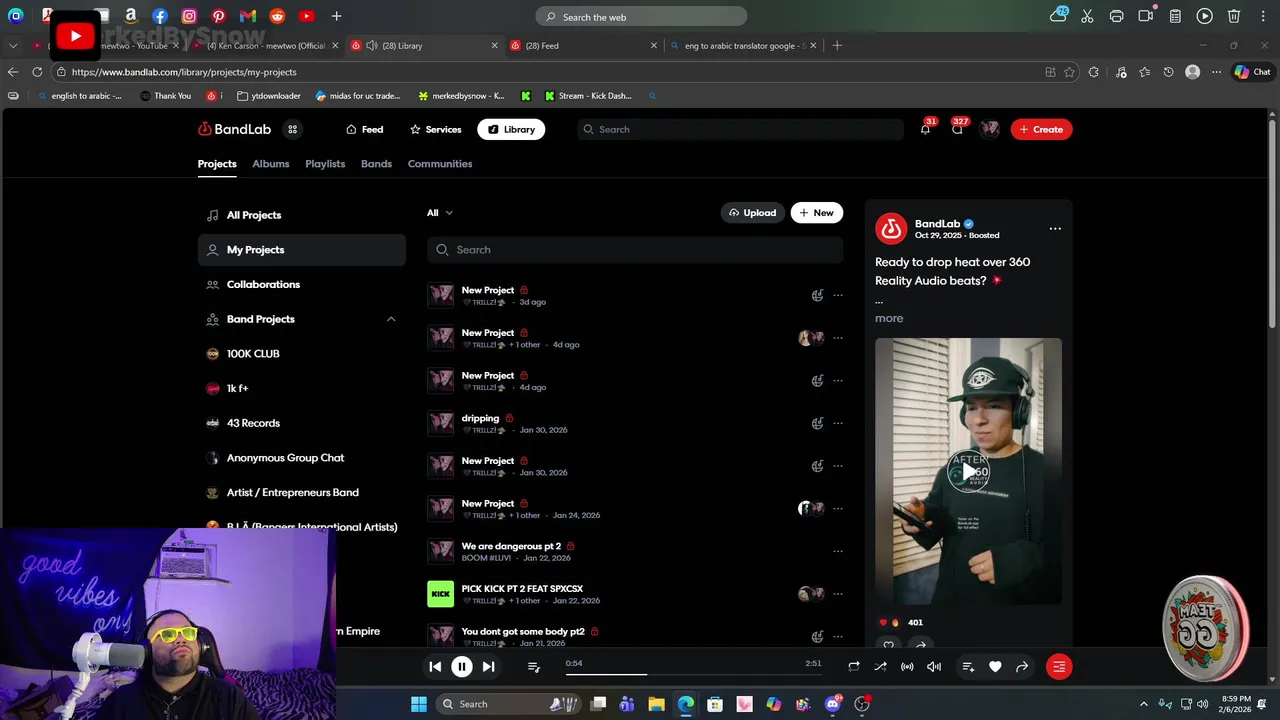Viewport: 1280px width, 720px height.
Task: Open the notifications bell
Action: point(925,129)
